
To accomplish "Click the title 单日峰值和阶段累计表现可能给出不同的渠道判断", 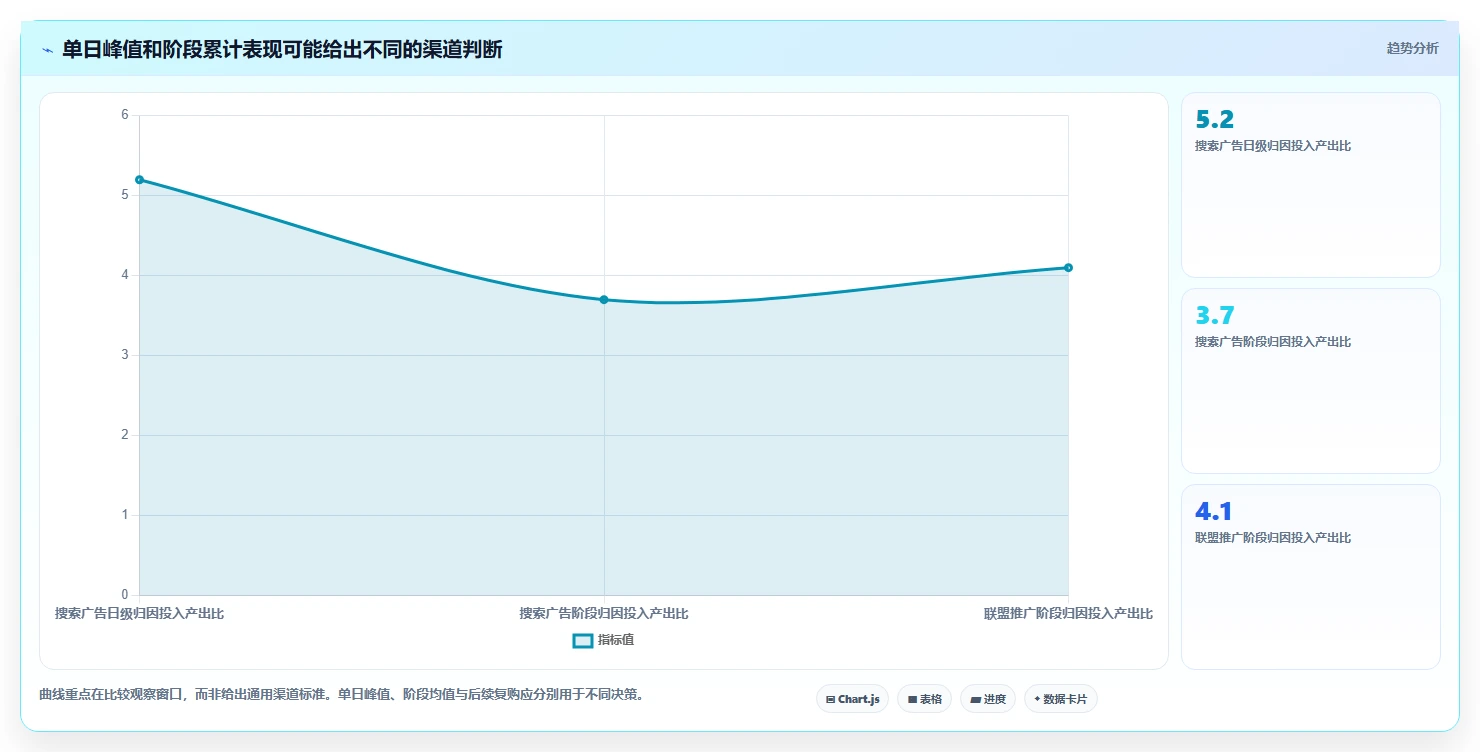I will (x=282, y=49).
